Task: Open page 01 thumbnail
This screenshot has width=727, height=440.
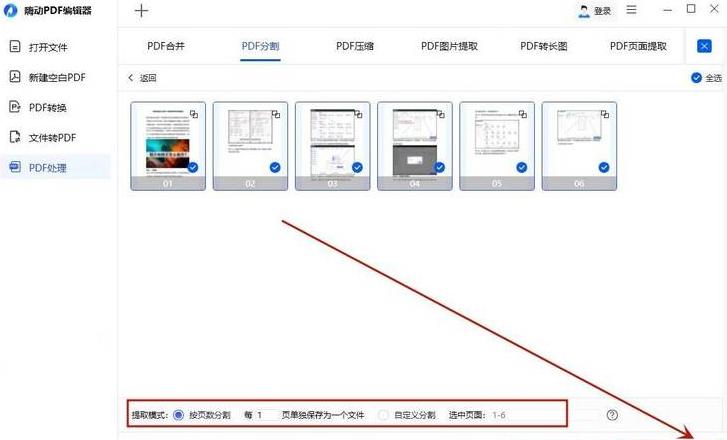Action: (168, 146)
